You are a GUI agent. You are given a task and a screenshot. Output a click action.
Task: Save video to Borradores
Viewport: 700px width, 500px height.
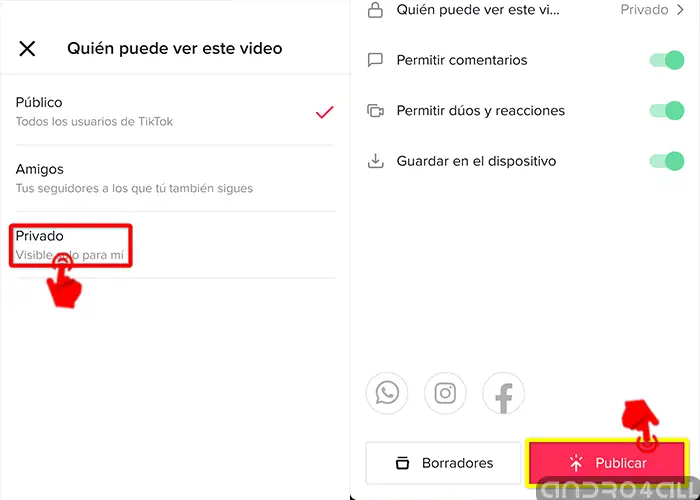click(x=443, y=463)
